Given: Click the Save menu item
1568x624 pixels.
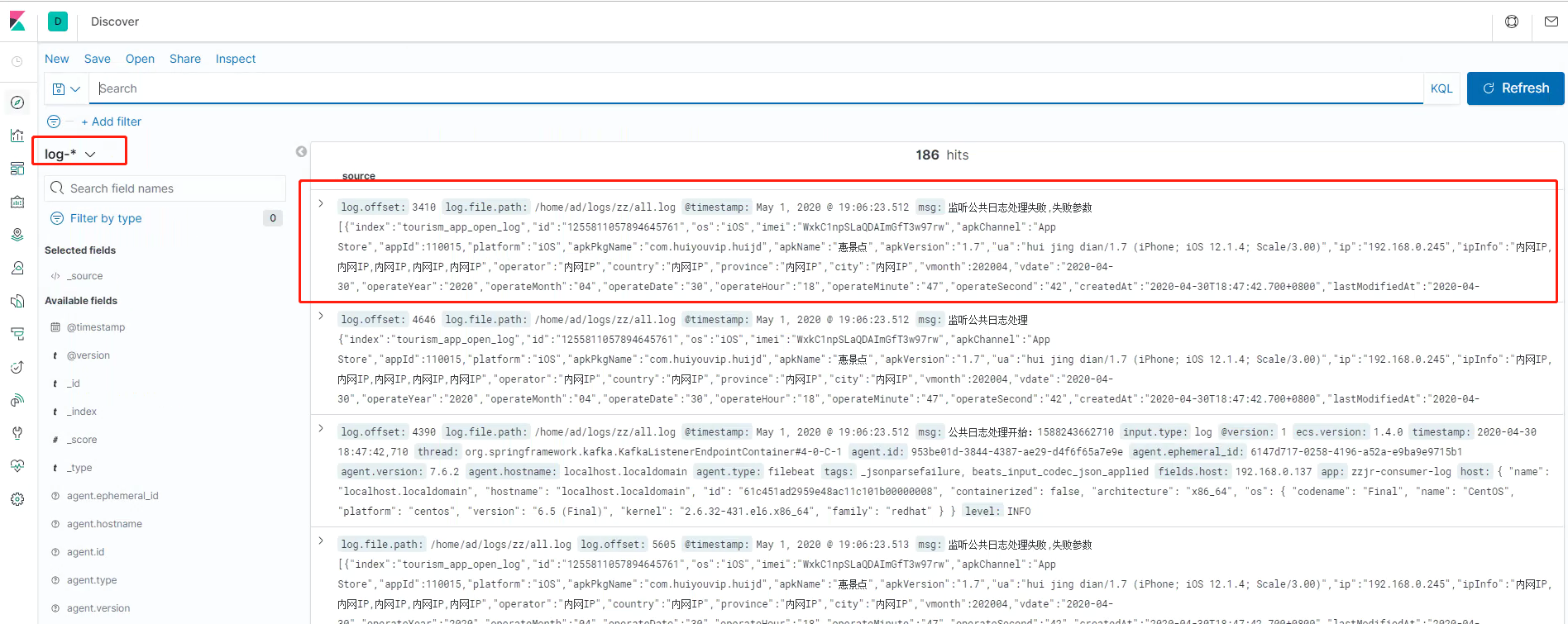Looking at the screenshot, I should tap(98, 59).
